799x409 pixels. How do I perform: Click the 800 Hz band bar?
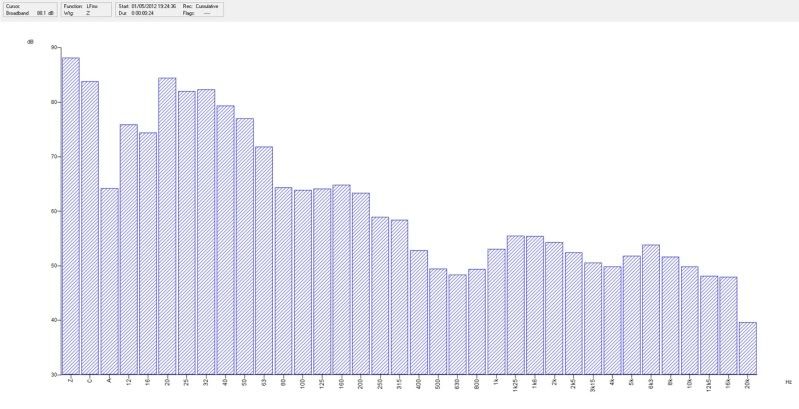tap(477, 322)
